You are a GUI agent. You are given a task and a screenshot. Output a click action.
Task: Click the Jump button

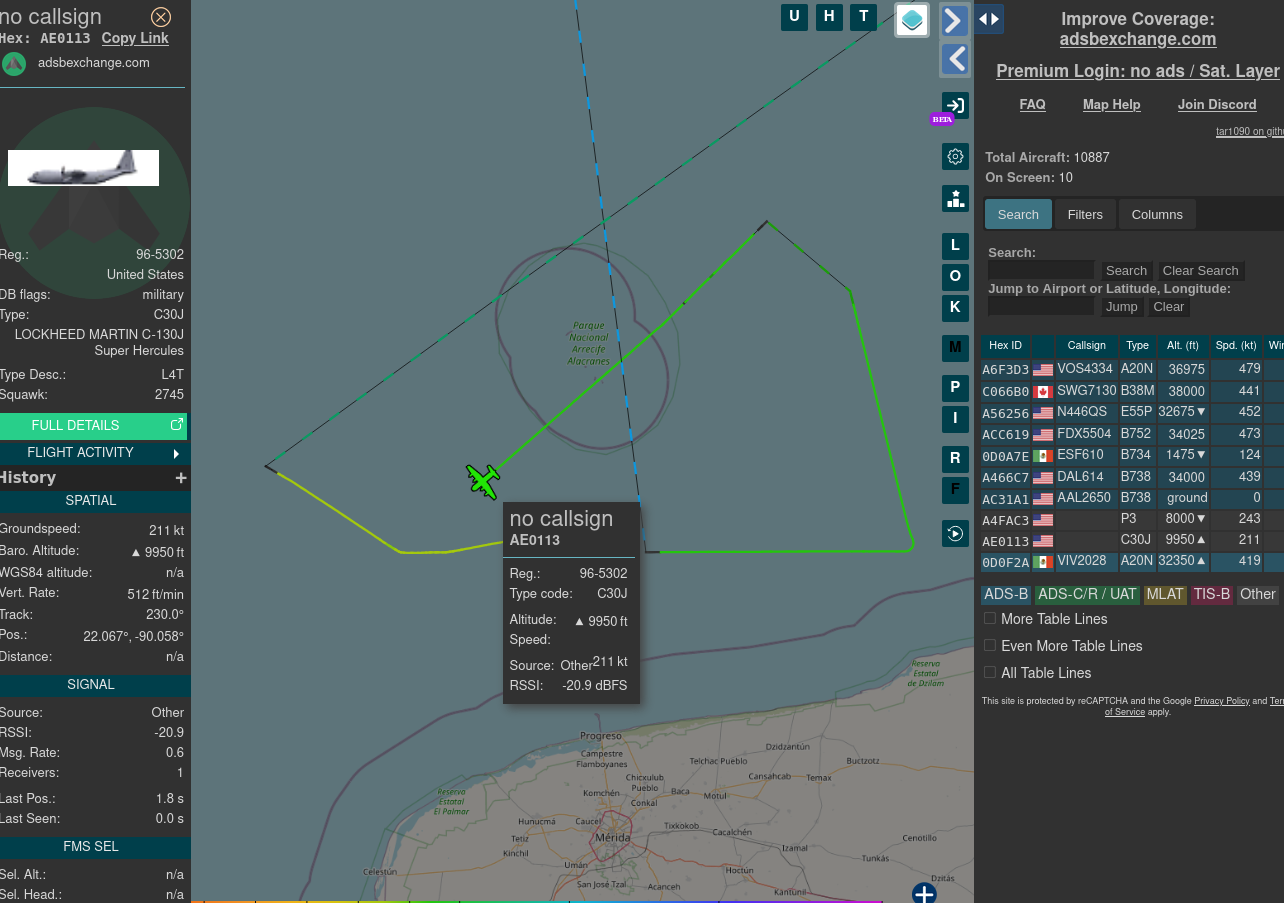click(x=1121, y=306)
